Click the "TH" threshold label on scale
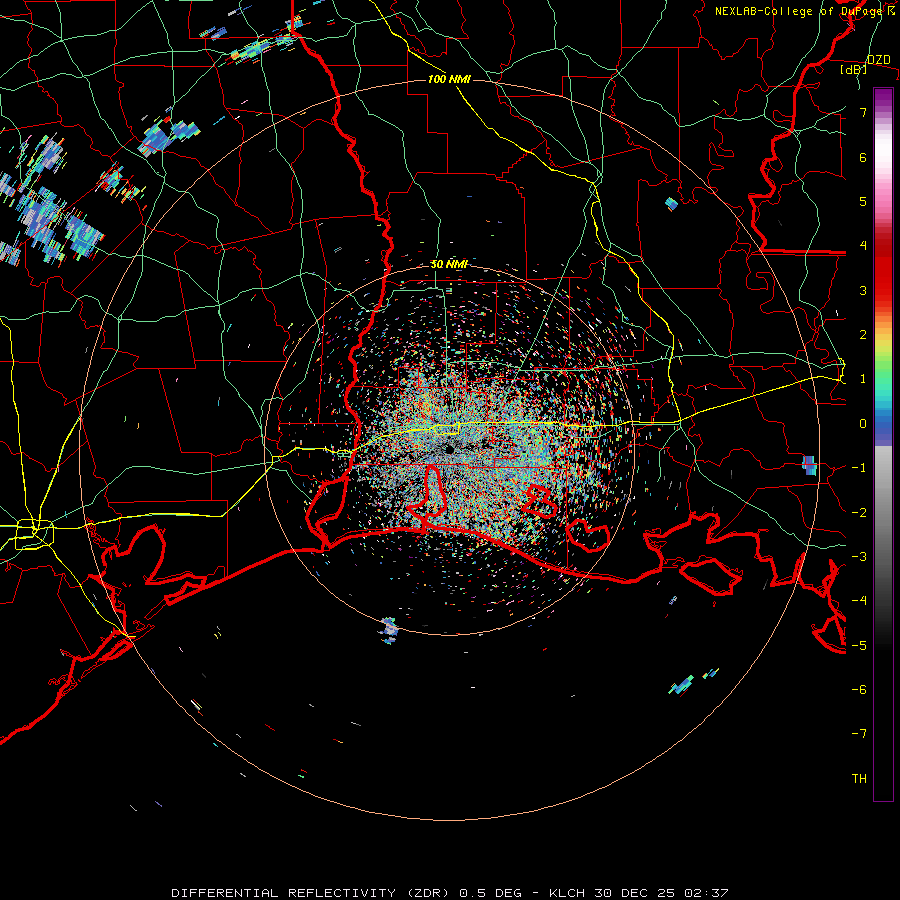The height and width of the screenshot is (900, 900). (859, 779)
